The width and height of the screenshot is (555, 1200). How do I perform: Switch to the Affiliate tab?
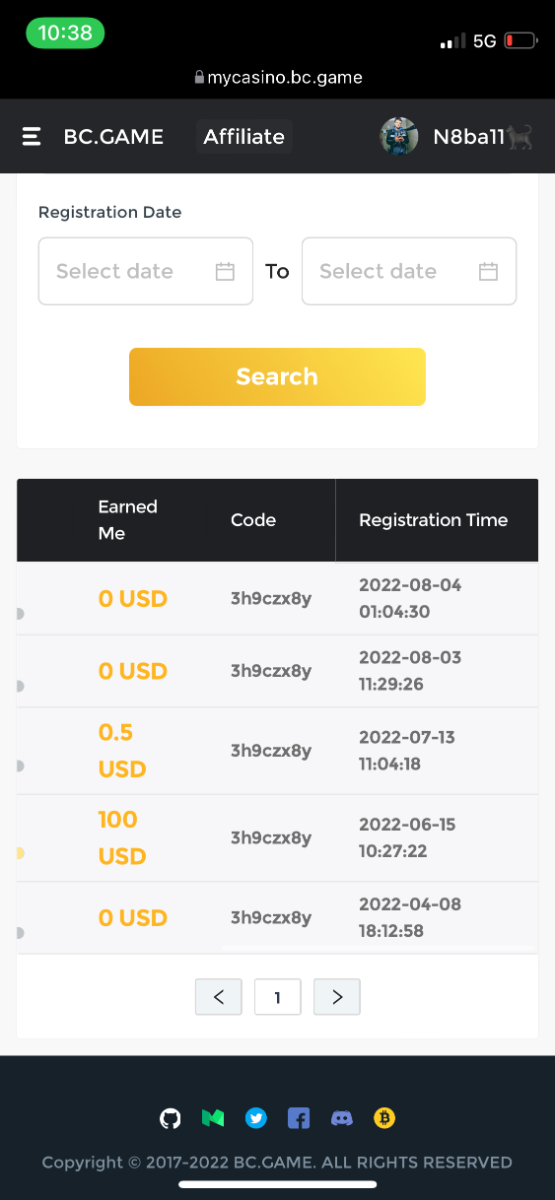tap(244, 137)
